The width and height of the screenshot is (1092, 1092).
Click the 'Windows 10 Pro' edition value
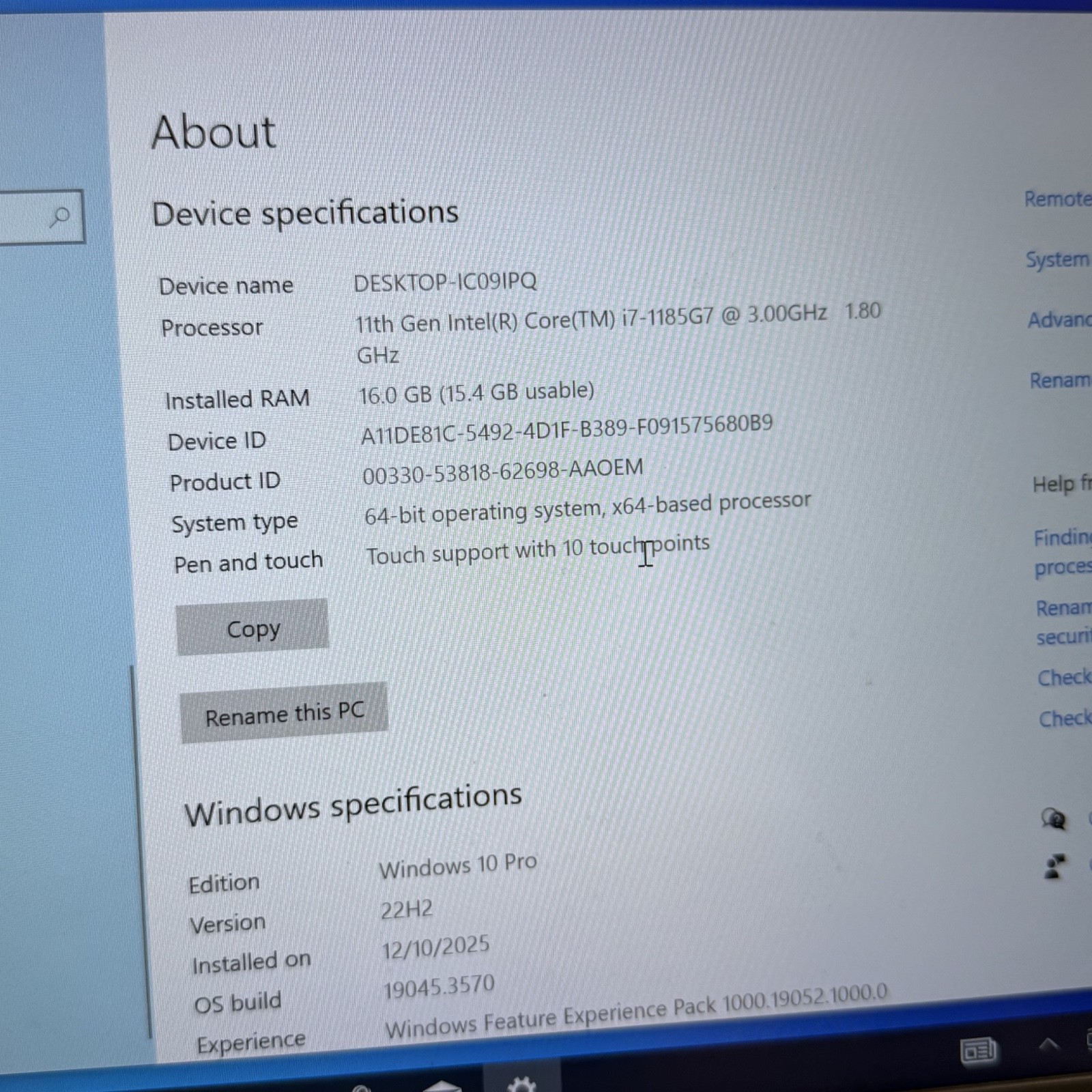pos(458,866)
